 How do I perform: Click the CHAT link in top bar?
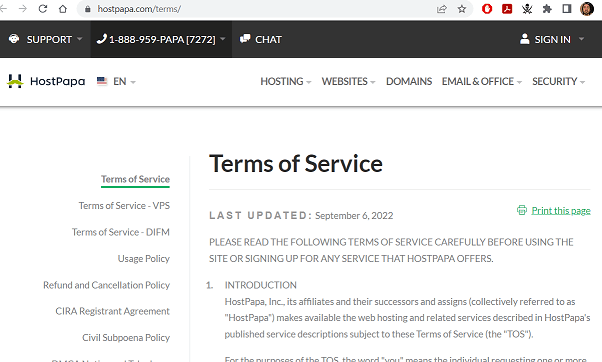(268, 39)
